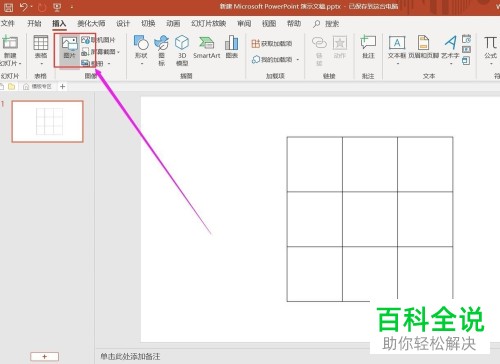This screenshot has width=500, height=364.
Task: Expand the 新建幻灯片 dropdown label
Action: (11, 63)
